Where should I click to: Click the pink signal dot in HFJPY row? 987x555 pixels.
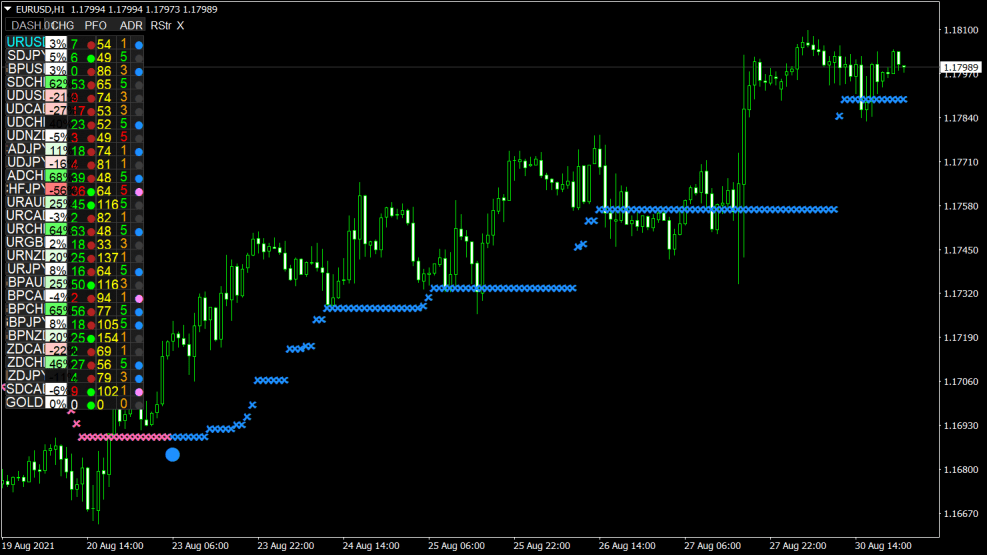[138, 192]
